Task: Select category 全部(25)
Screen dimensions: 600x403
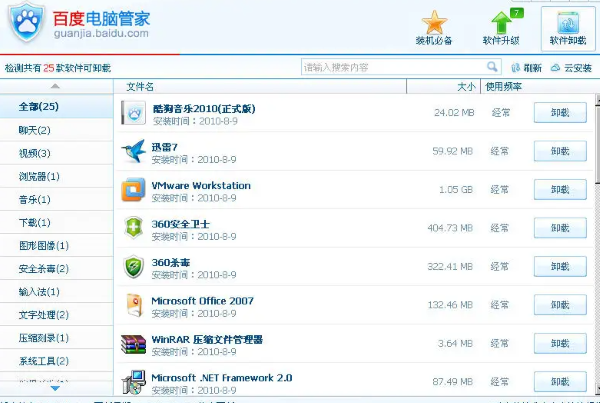Action: click(x=57, y=106)
